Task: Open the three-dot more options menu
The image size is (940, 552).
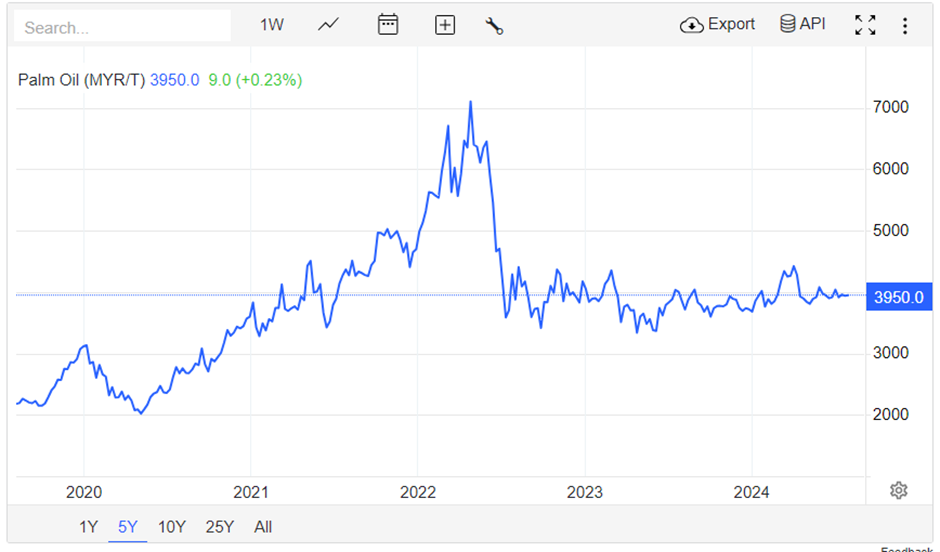Action: [905, 26]
